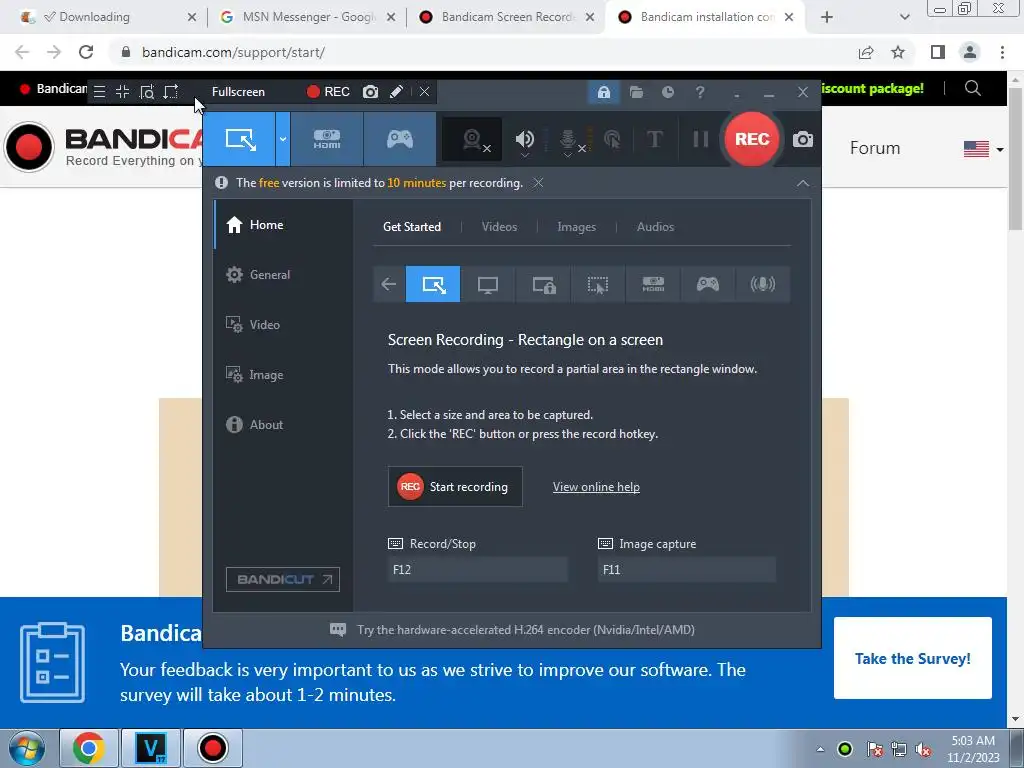
Task: Select HDMI device mode icon in row
Action: [x=653, y=284]
